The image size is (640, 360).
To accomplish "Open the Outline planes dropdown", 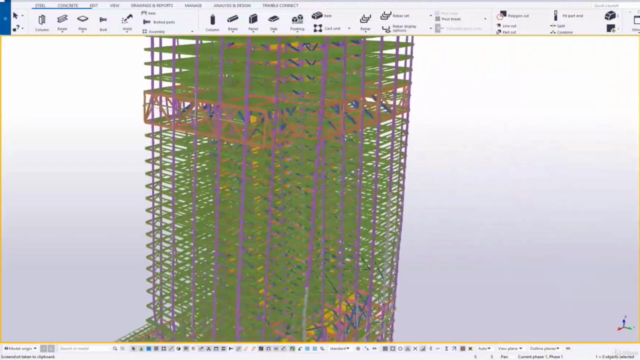I will 544,349.
